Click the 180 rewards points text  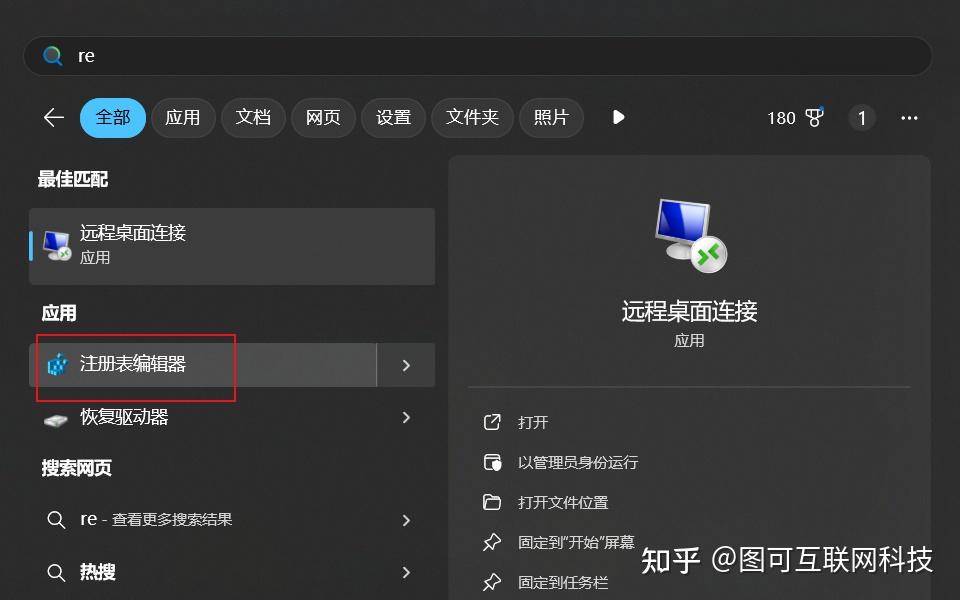pyautogui.click(x=781, y=118)
